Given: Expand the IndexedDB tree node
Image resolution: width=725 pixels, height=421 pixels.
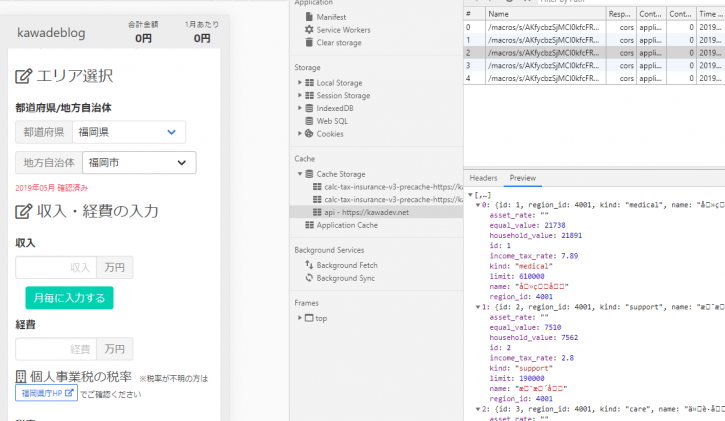Looking at the screenshot, I should coord(300,108).
